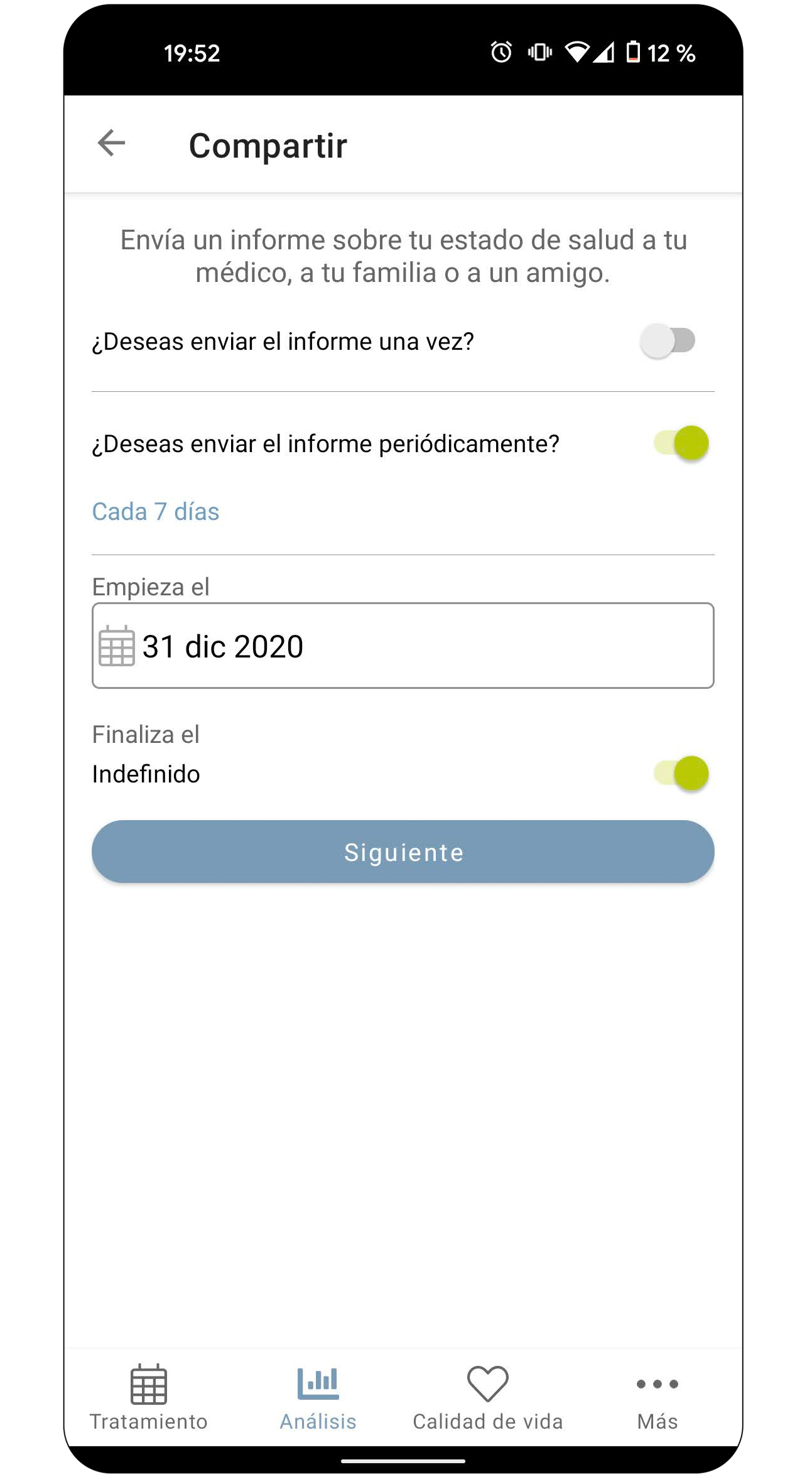Switch to the Tratamiento tab label
This screenshot has width=812, height=1477.
click(x=149, y=1422)
